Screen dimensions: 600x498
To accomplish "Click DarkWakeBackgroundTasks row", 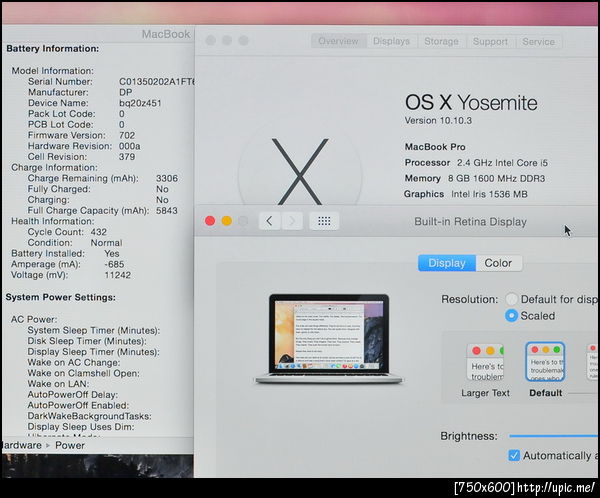I will (89, 416).
